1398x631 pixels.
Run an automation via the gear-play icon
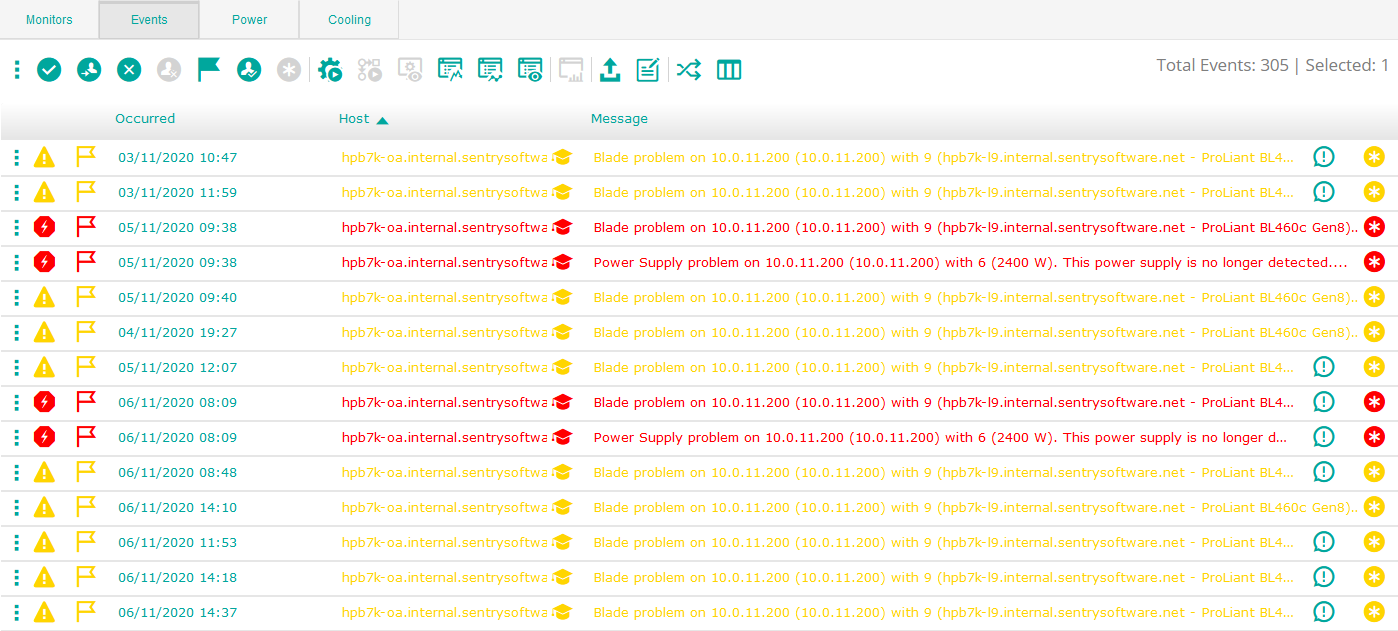[x=330, y=70]
